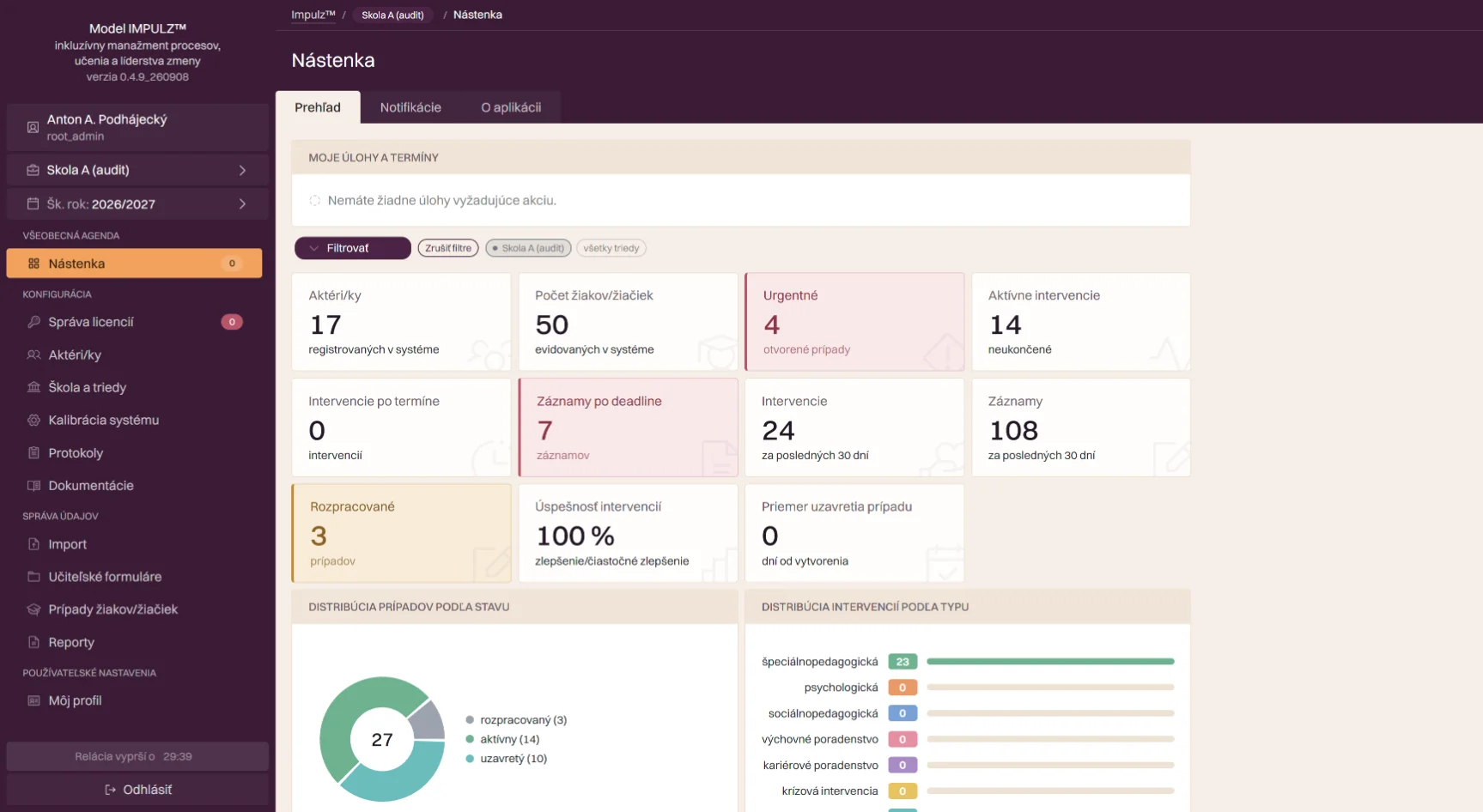1483x812 pixels.
Task: Click the ID card icon beside Môj profil
Action: point(33,700)
